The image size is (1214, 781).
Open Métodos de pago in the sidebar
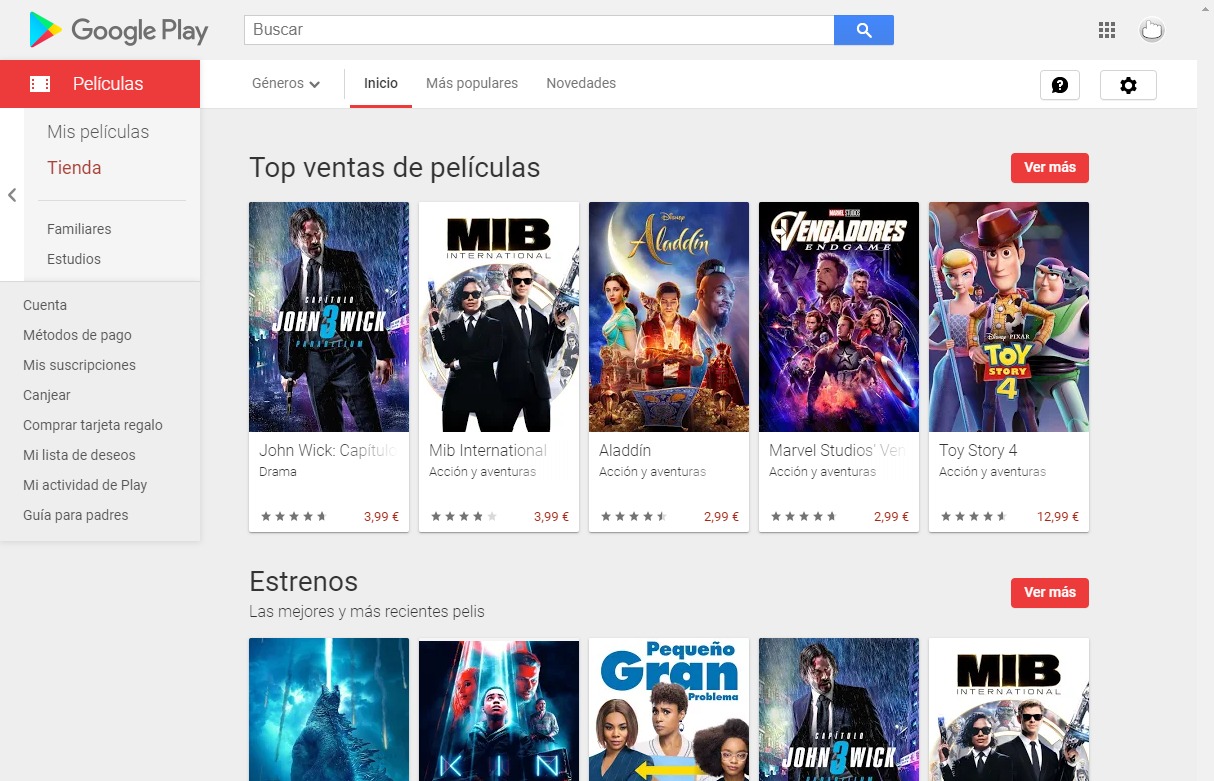pos(77,335)
